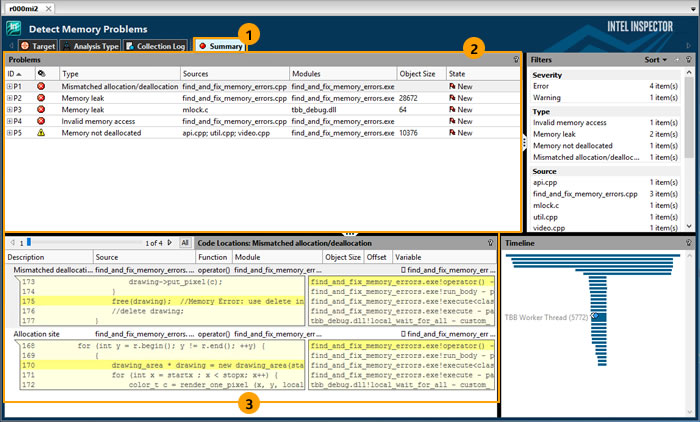Go to the Target tab
This screenshot has height=422, width=700.
(x=37, y=46)
